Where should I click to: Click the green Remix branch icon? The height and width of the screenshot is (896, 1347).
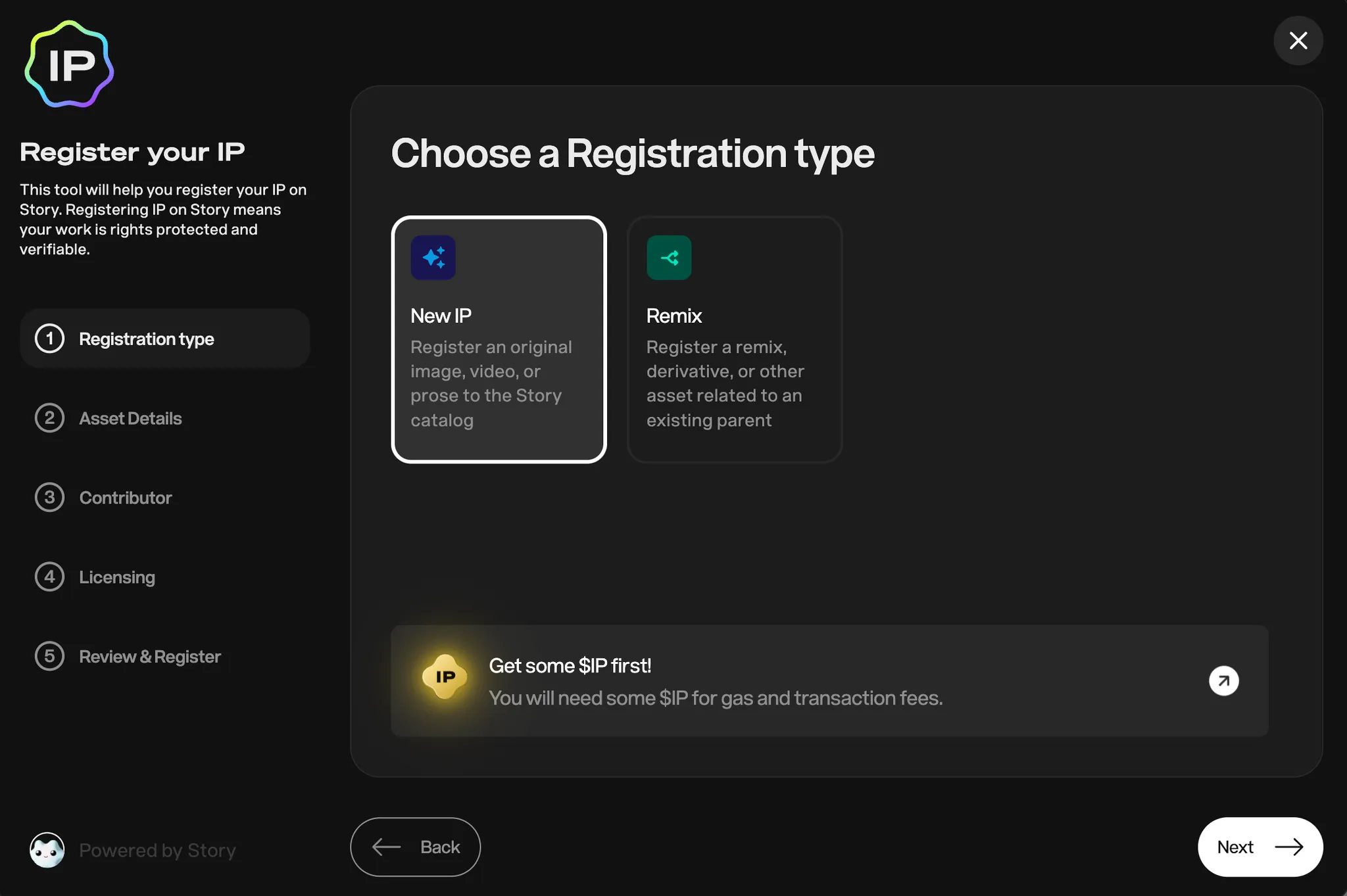(x=669, y=258)
